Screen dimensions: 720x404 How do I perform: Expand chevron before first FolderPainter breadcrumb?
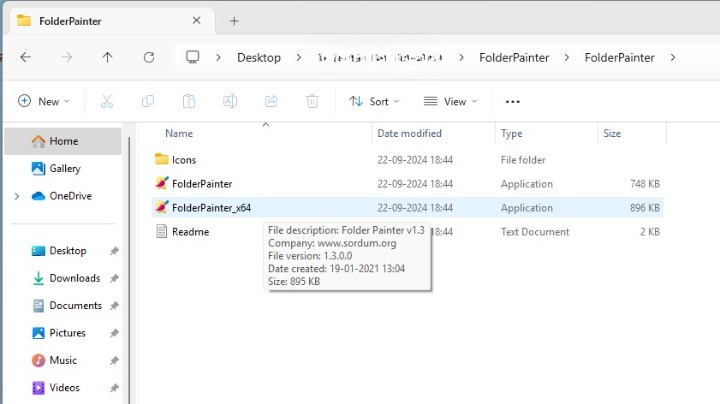point(461,57)
